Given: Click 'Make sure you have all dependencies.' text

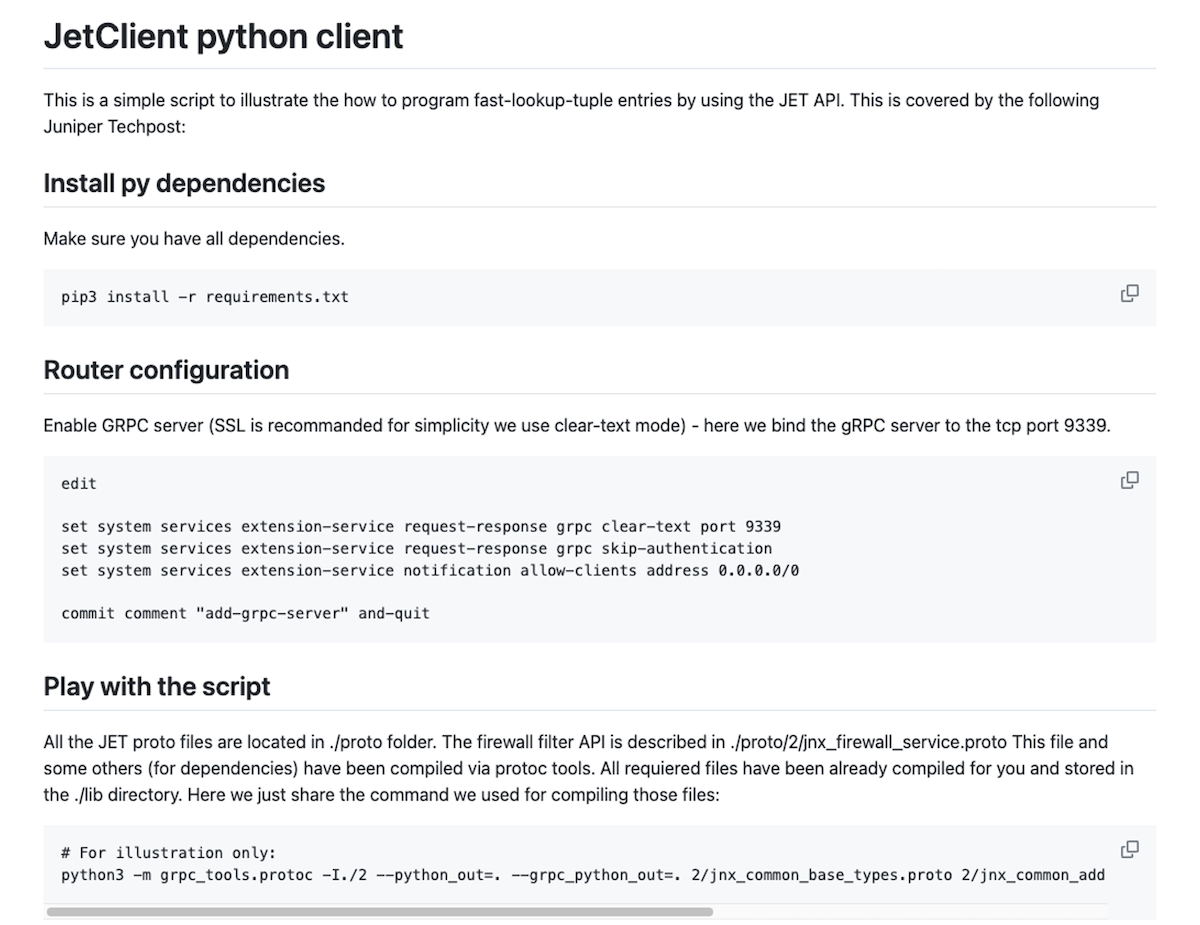Looking at the screenshot, I should pyautogui.click(x=194, y=239).
